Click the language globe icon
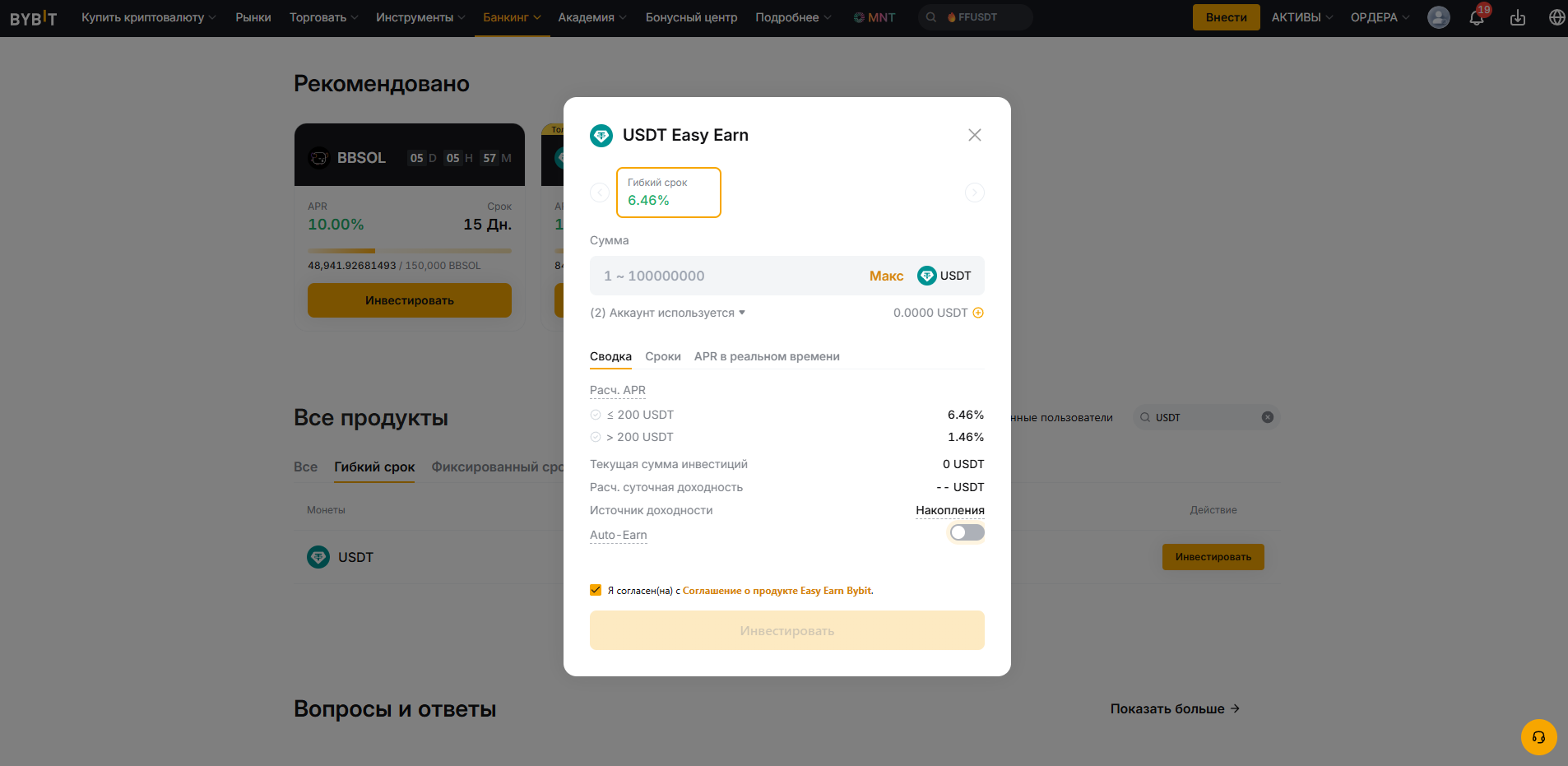This screenshot has width=1568, height=766. click(x=1556, y=16)
